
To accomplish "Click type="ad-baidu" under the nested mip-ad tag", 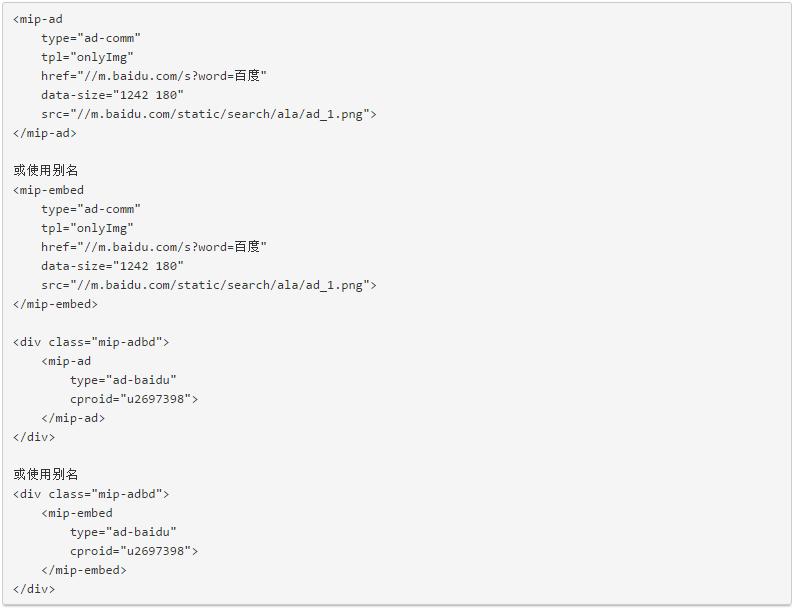I will click(123, 380).
